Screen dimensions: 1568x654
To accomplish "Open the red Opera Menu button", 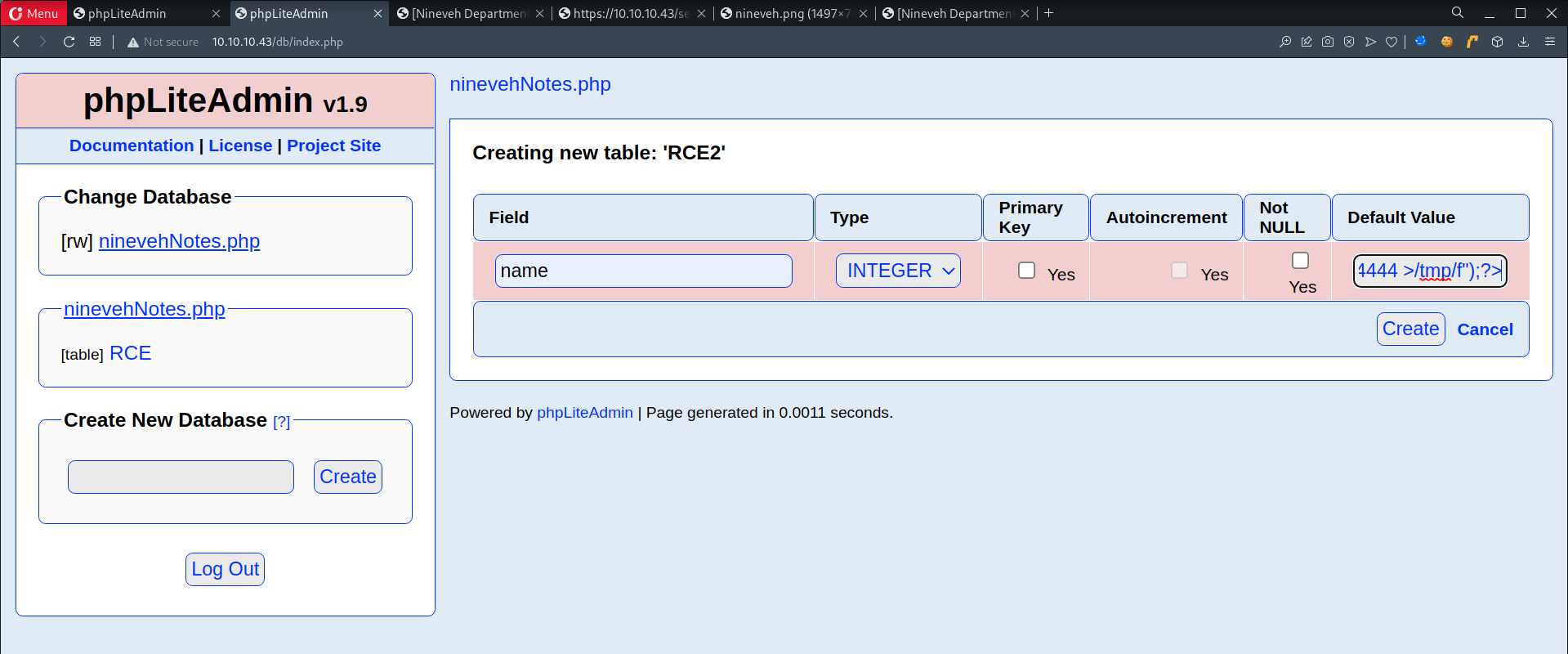I will (x=34, y=13).
